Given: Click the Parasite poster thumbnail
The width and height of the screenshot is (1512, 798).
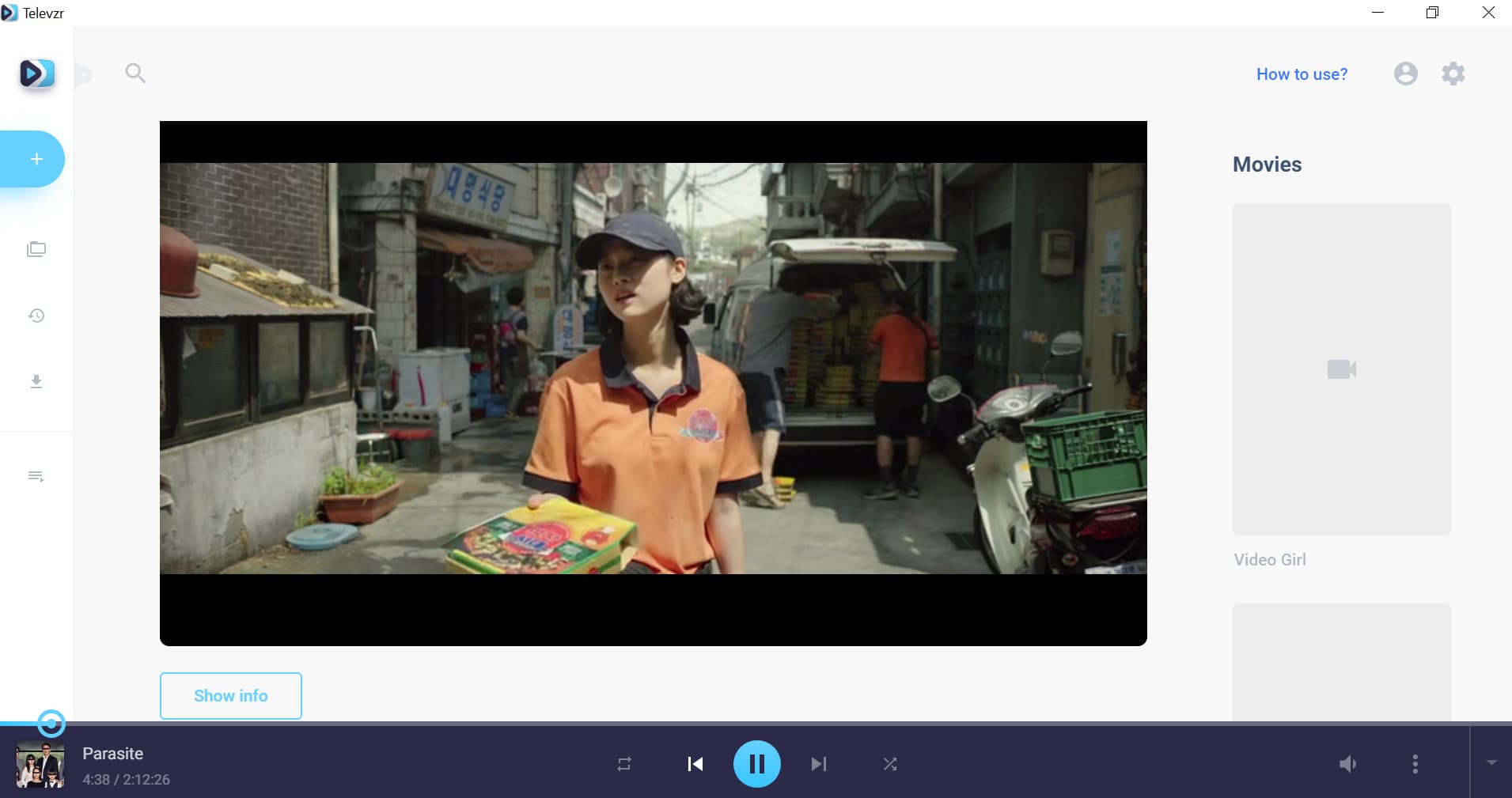Looking at the screenshot, I should (x=40, y=765).
